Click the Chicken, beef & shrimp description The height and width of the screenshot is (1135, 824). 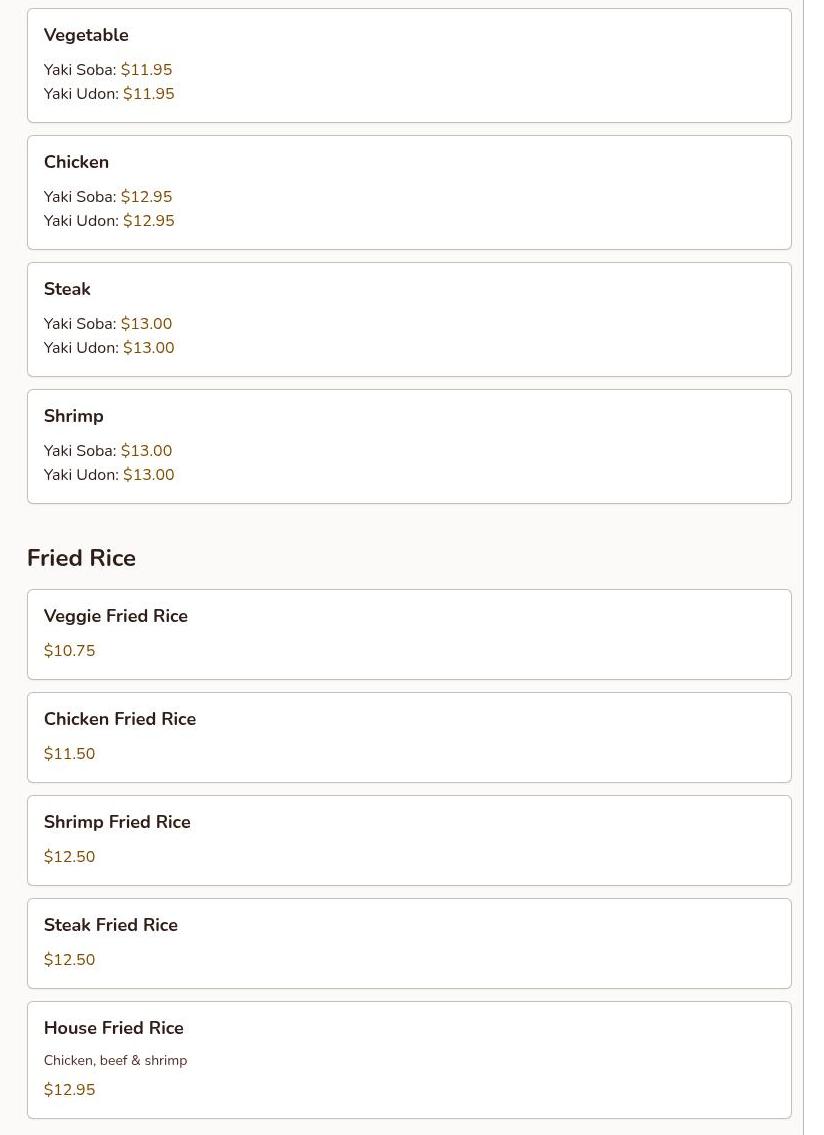coord(115,1060)
